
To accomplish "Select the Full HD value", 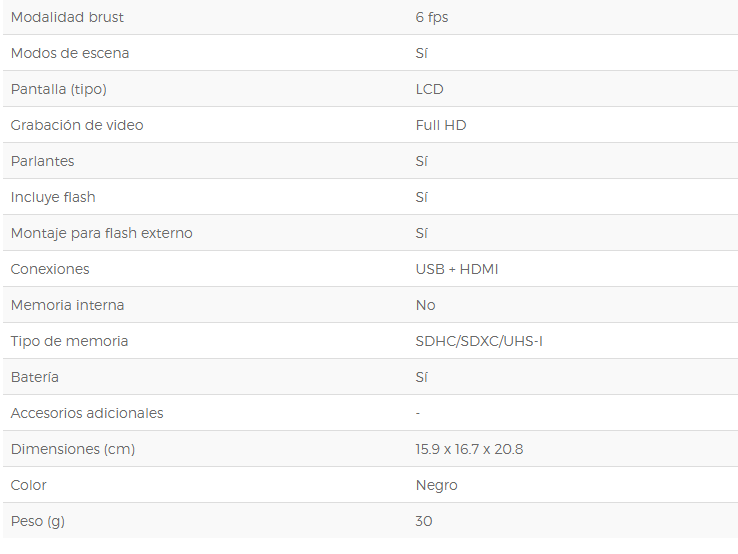I will pyautogui.click(x=441, y=125).
